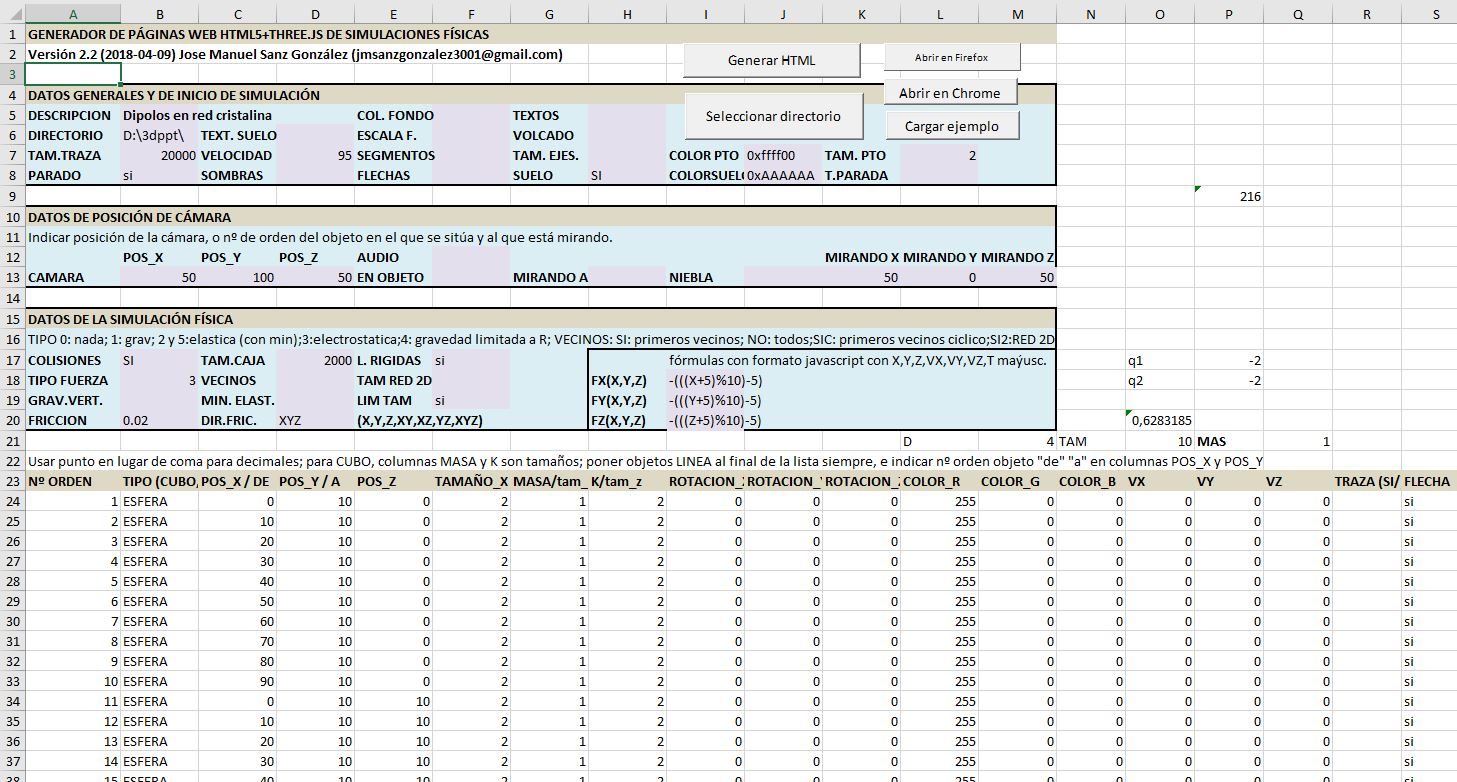
Task: Select the FRICCION value cell 0.02
Action: (x=158, y=421)
